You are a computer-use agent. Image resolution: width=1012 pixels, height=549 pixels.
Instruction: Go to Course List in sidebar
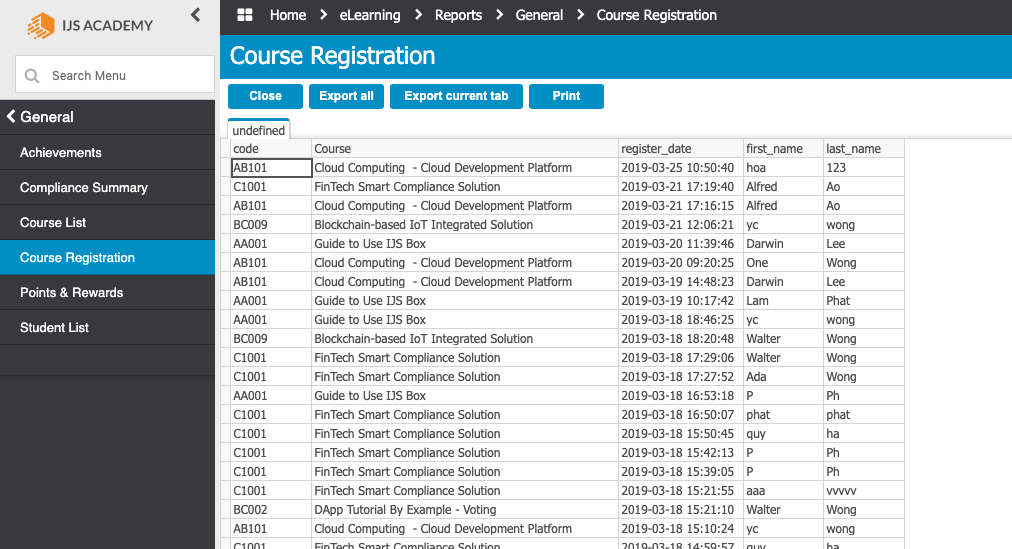click(53, 223)
